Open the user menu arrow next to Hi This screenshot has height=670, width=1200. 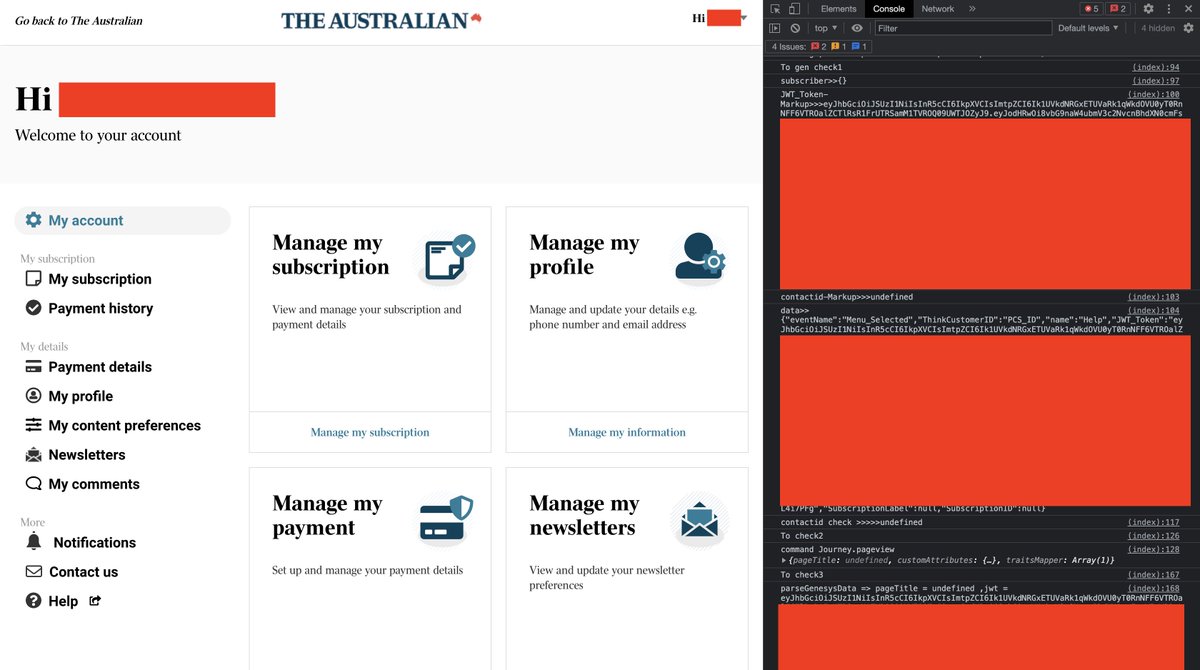click(744, 18)
